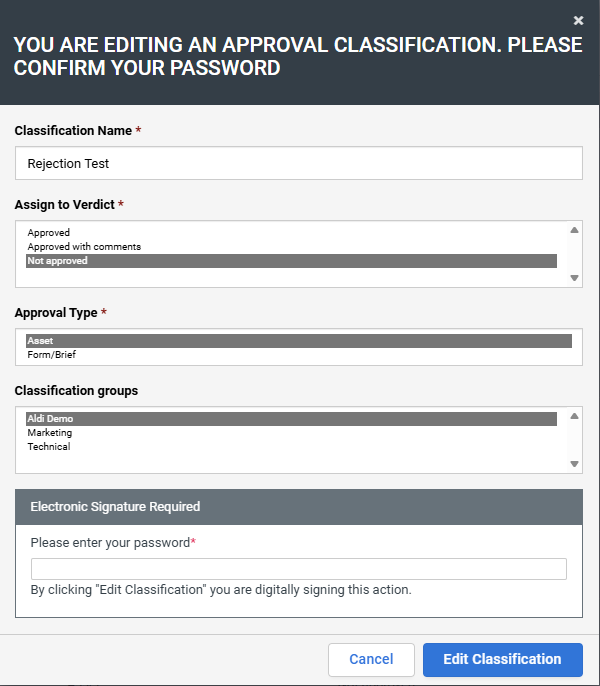Click the password entry field
The width and height of the screenshot is (600, 686).
(298, 569)
